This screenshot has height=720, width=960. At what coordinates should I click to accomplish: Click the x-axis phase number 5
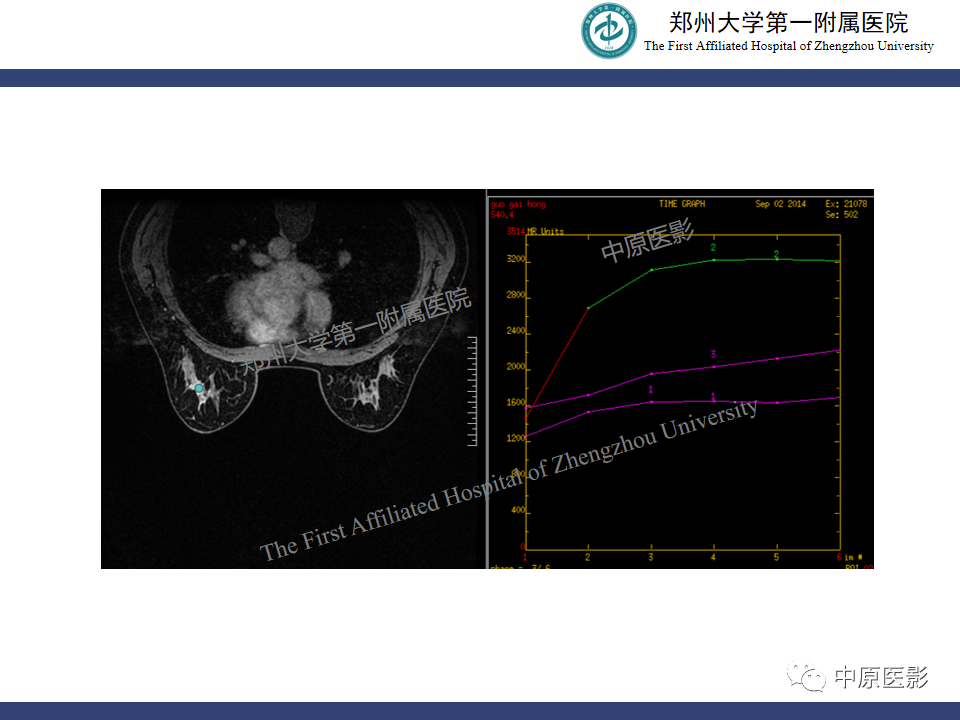[776, 557]
